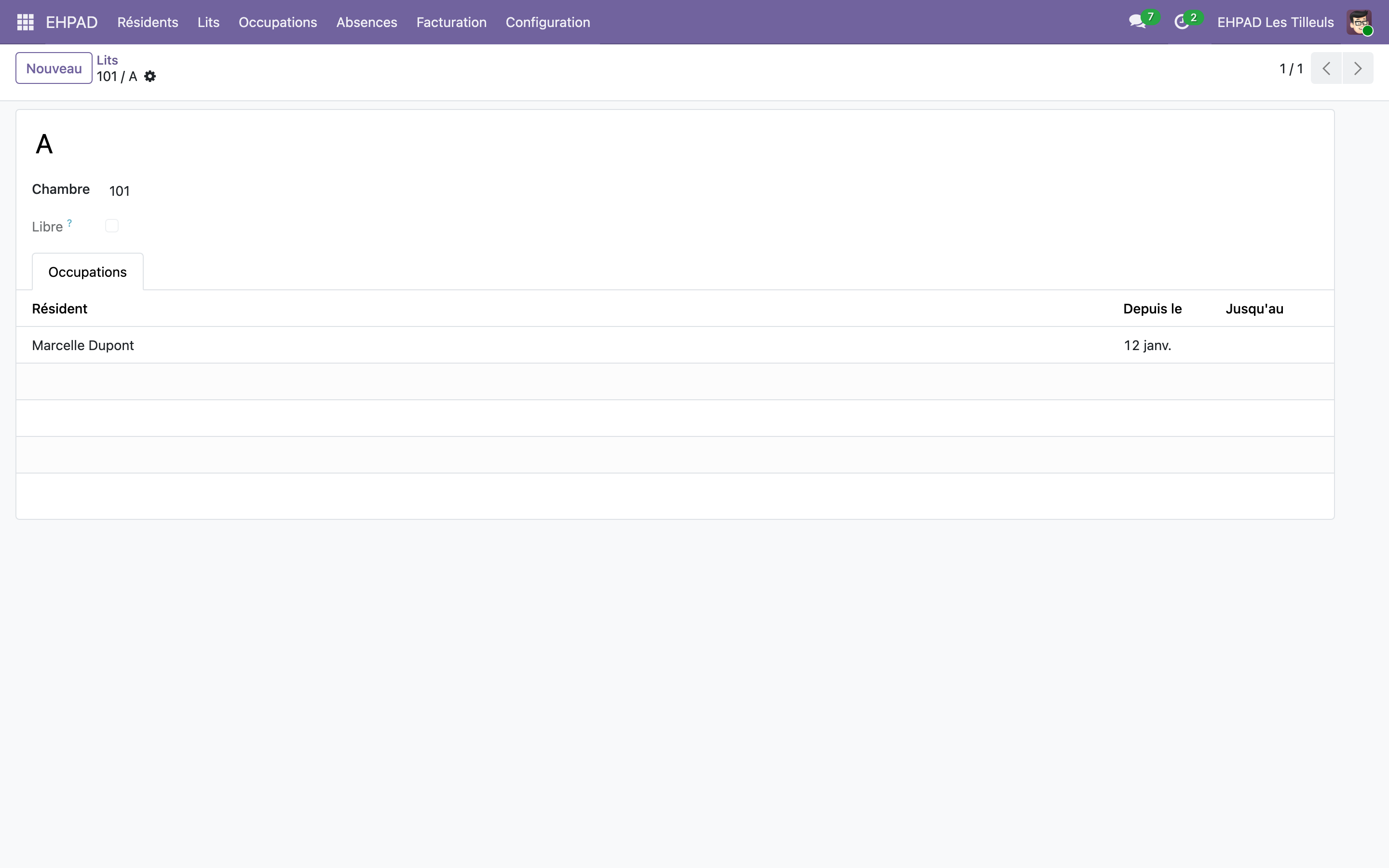
Task: Open the Lits menu
Action: (x=208, y=22)
